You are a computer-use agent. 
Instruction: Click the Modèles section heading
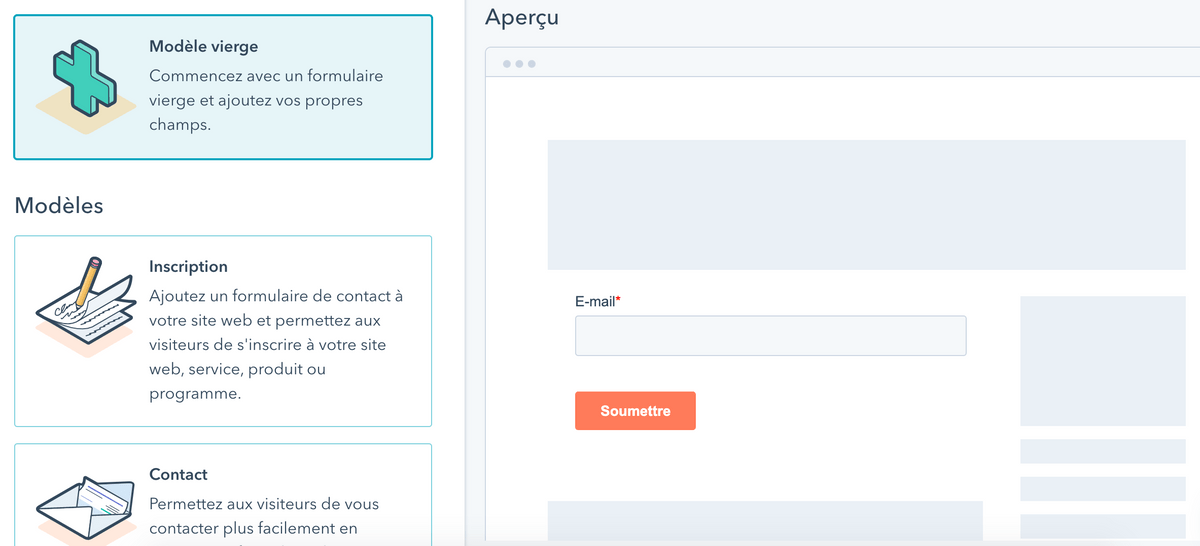pos(59,206)
